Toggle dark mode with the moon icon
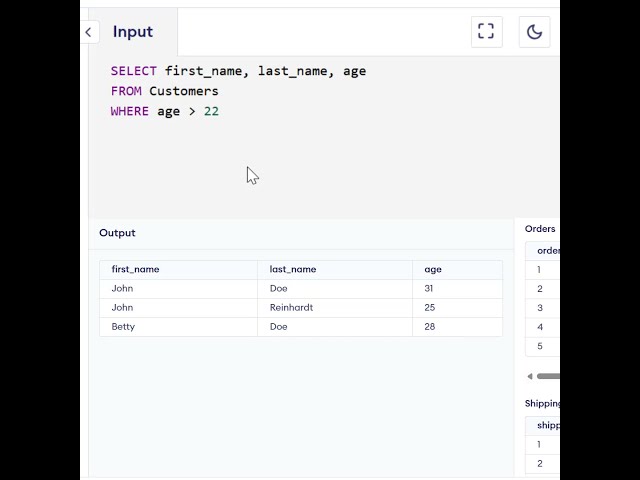 (534, 31)
